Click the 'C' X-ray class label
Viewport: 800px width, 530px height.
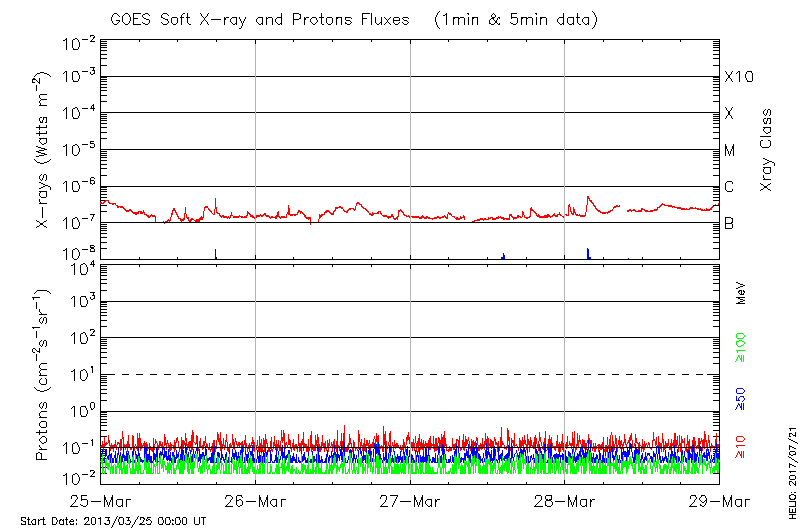pyautogui.click(x=729, y=187)
